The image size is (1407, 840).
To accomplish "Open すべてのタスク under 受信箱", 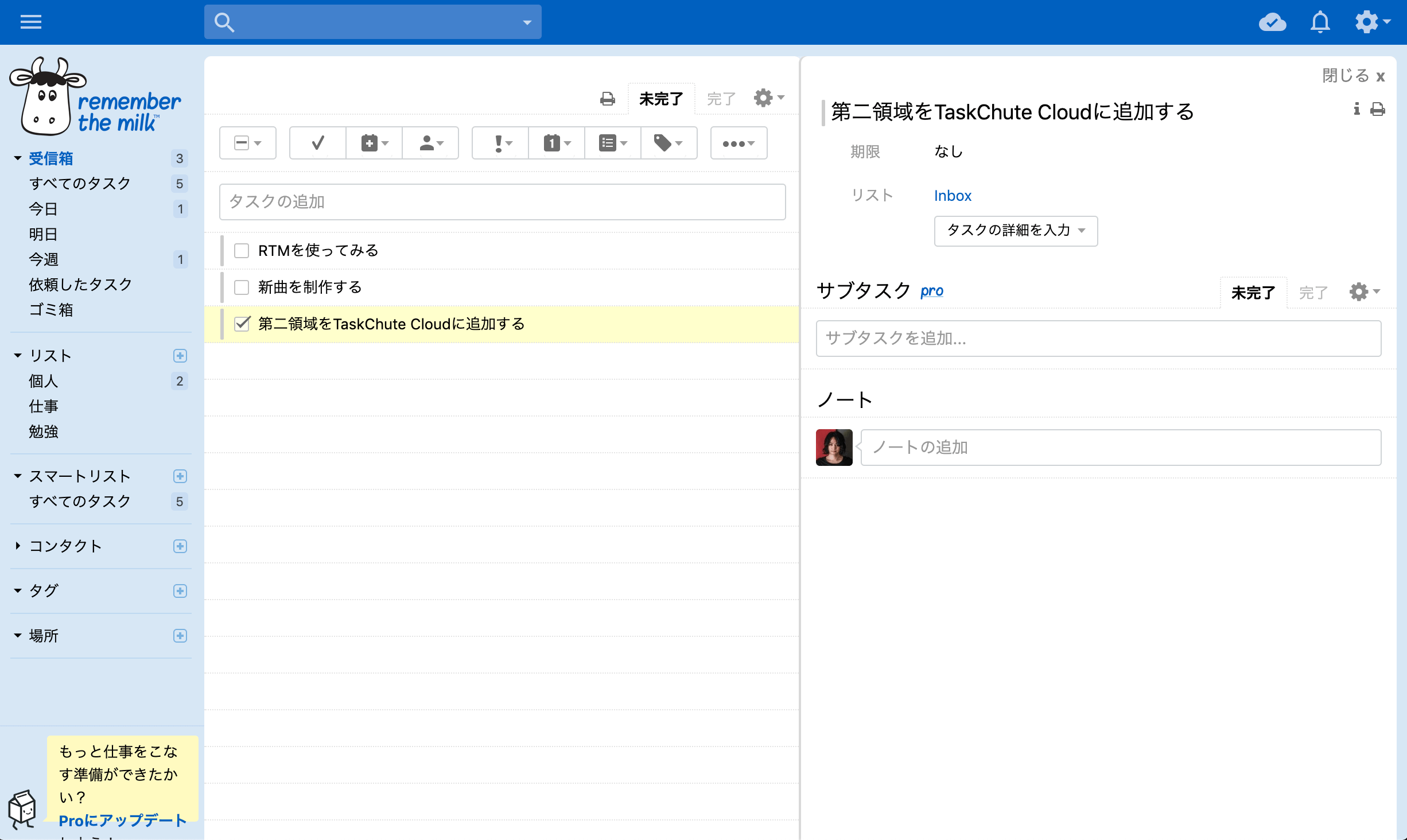I will 80,184.
